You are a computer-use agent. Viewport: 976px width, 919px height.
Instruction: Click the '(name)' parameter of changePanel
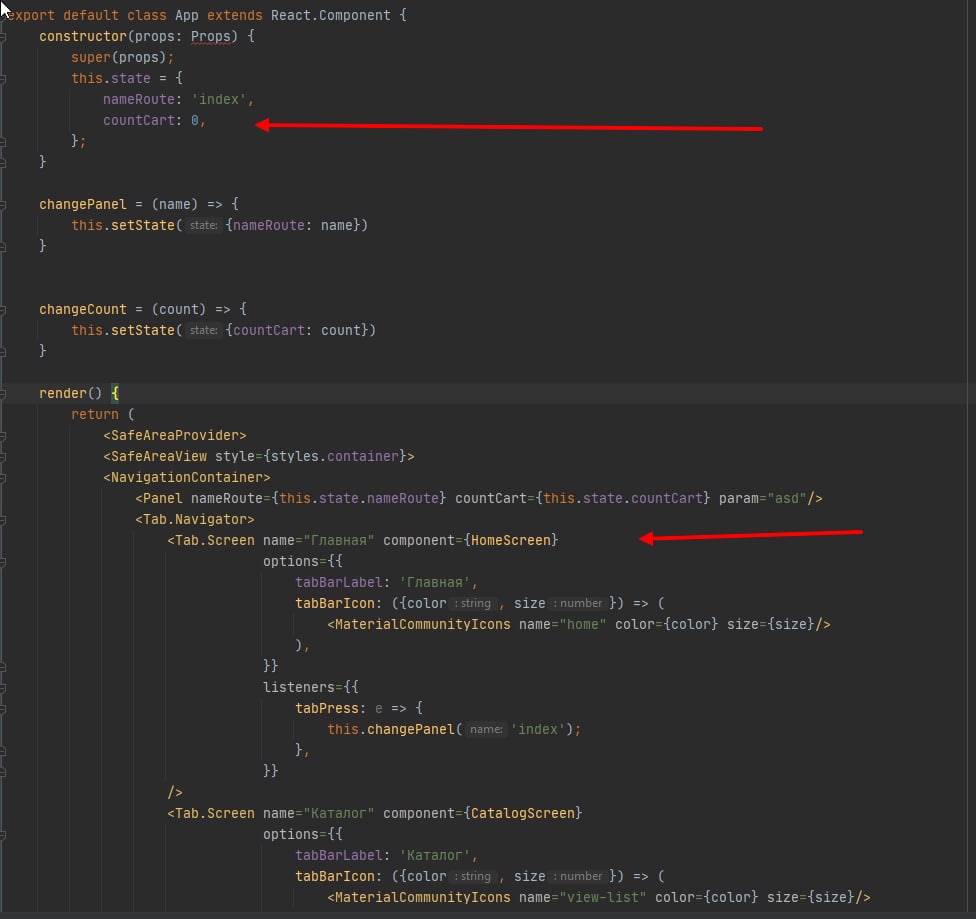pyautogui.click(x=175, y=204)
